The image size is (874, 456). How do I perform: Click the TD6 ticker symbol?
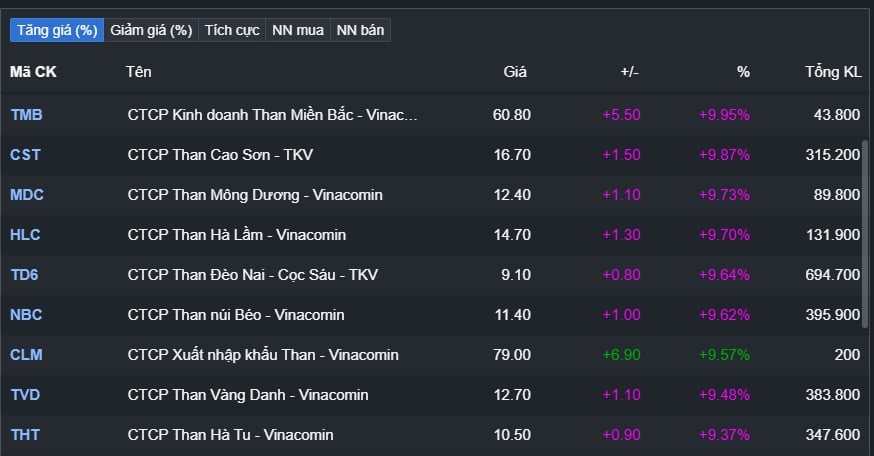pyautogui.click(x=24, y=275)
